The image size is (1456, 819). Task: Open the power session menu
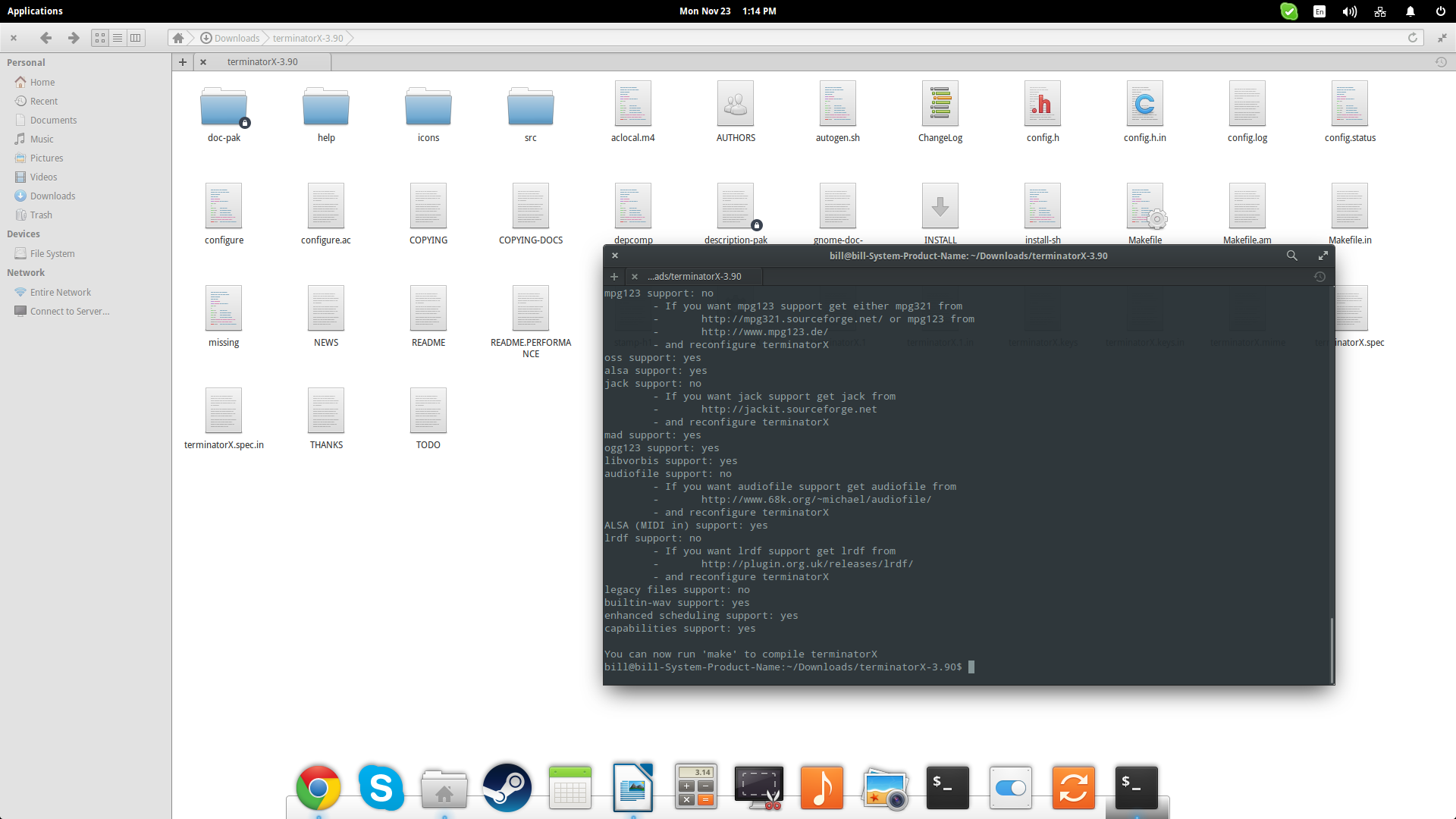point(1440,11)
